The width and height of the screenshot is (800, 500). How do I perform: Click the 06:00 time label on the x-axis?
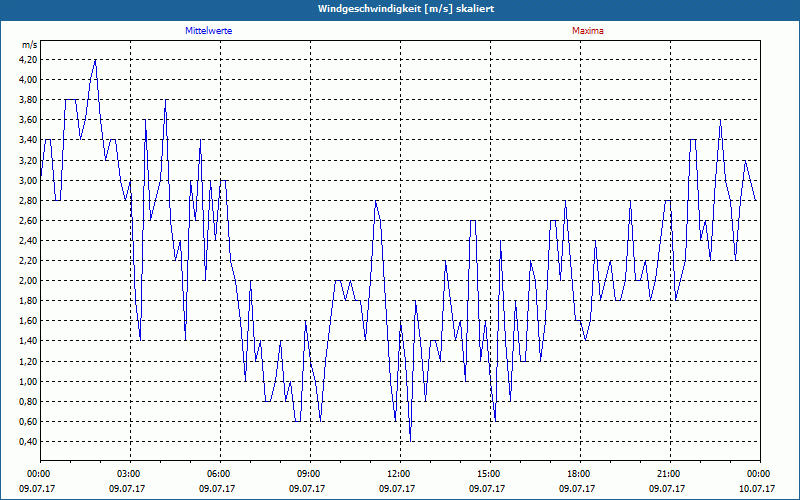(220, 474)
